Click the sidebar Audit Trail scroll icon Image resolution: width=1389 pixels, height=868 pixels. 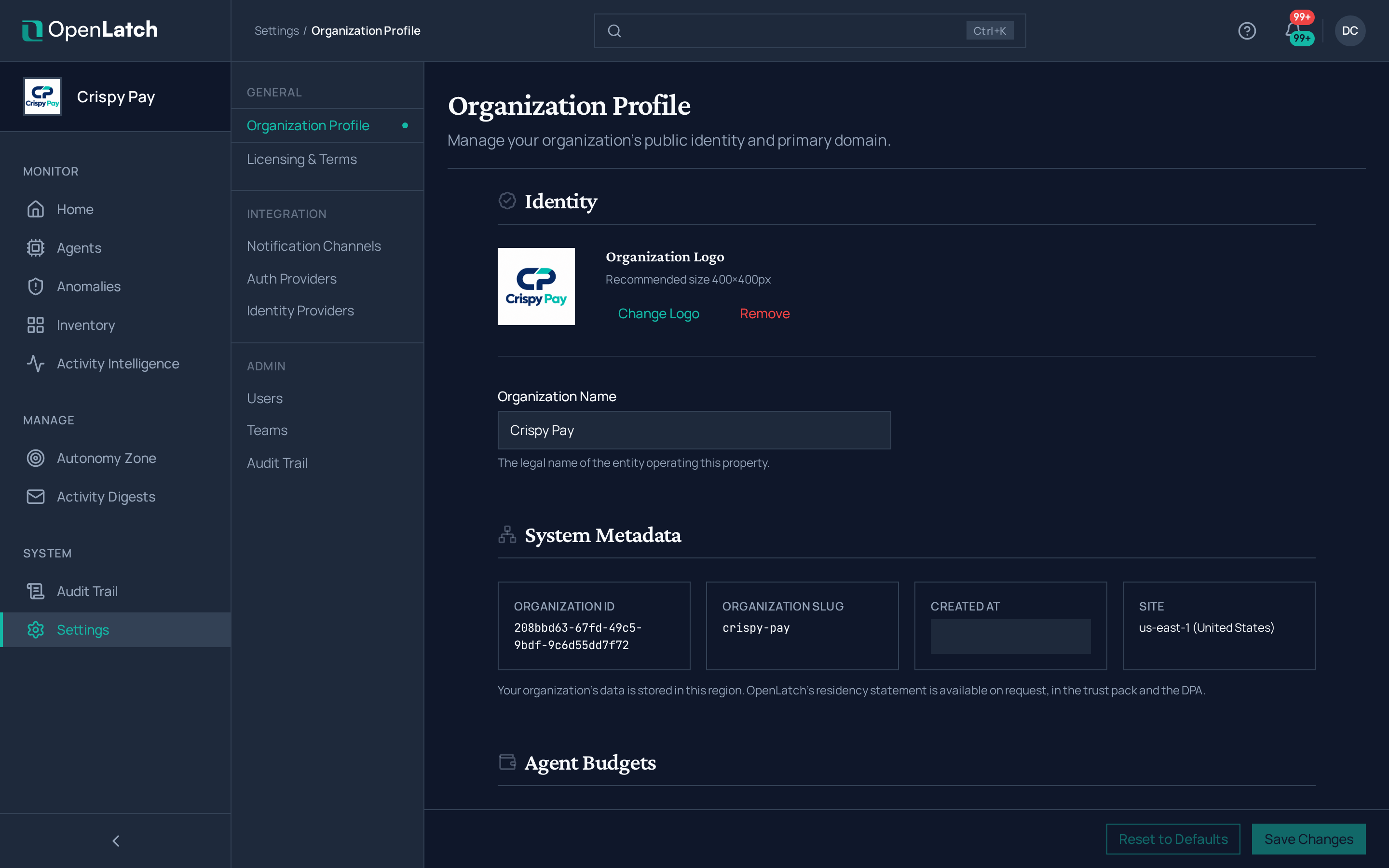click(36, 591)
